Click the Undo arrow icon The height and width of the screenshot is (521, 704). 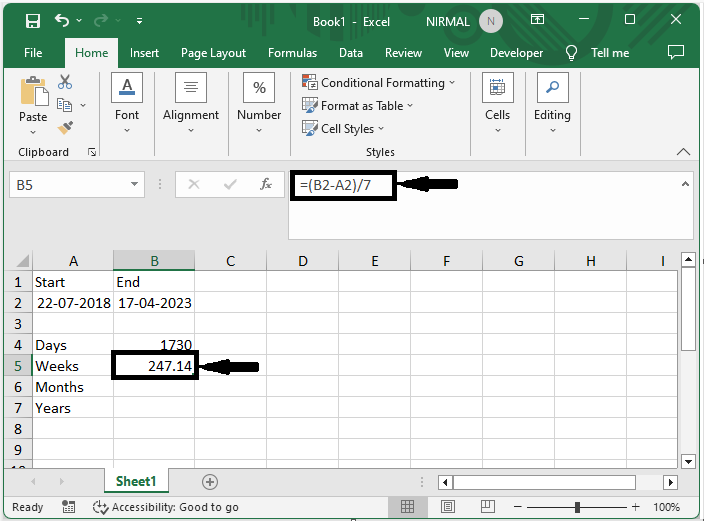click(x=62, y=20)
